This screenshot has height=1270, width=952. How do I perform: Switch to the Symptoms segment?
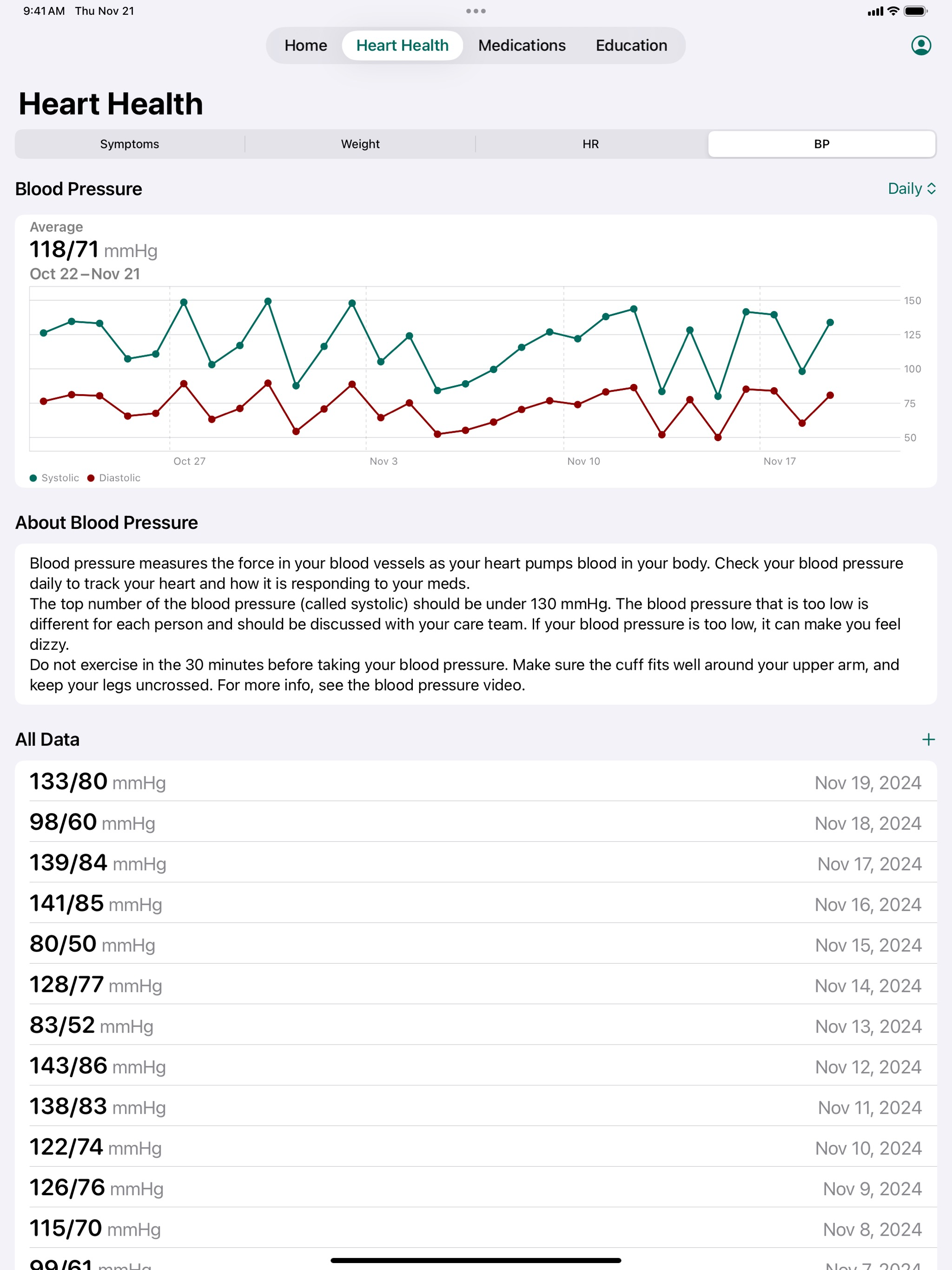pyautogui.click(x=130, y=144)
